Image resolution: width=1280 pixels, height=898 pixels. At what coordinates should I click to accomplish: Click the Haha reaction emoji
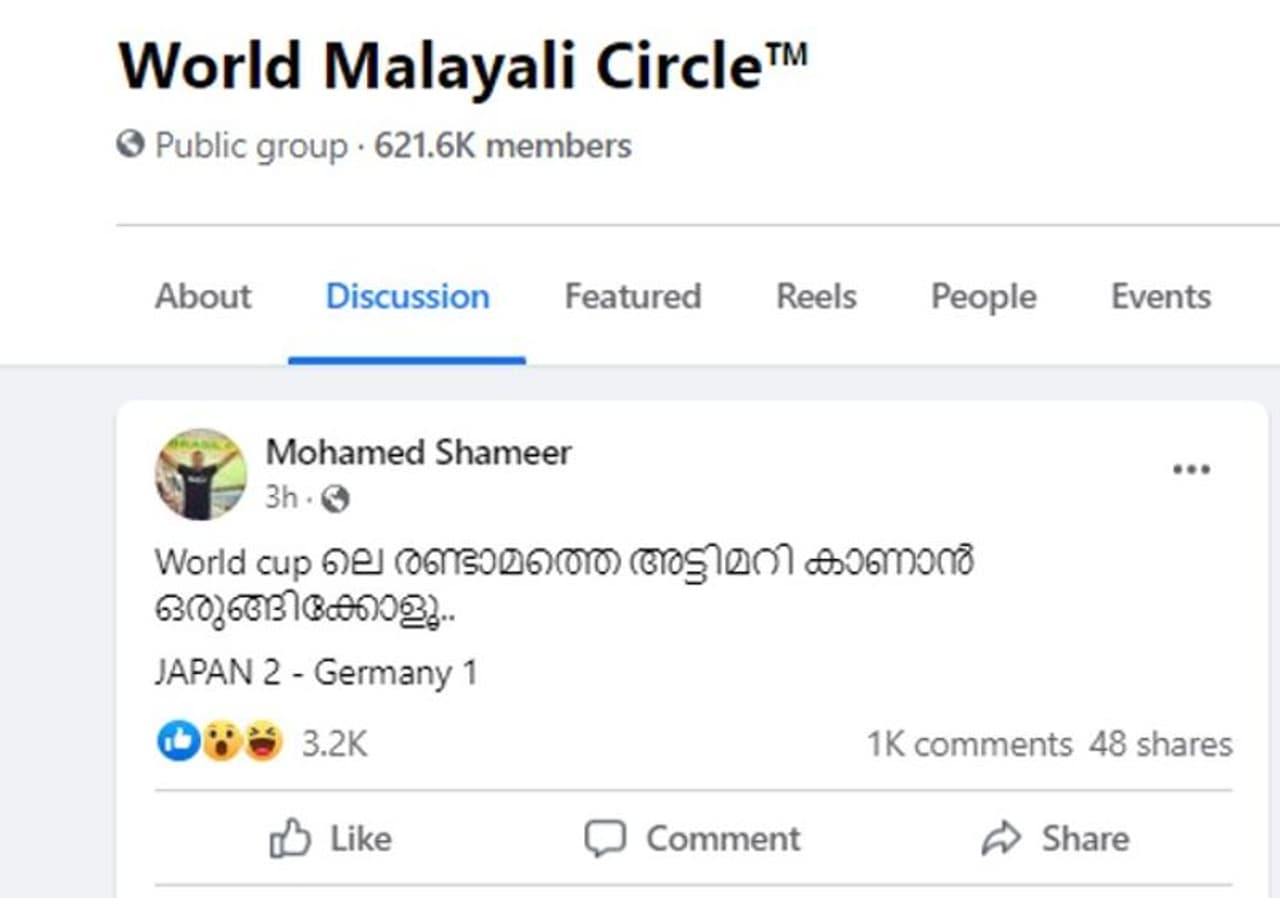pyautogui.click(x=263, y=742)
